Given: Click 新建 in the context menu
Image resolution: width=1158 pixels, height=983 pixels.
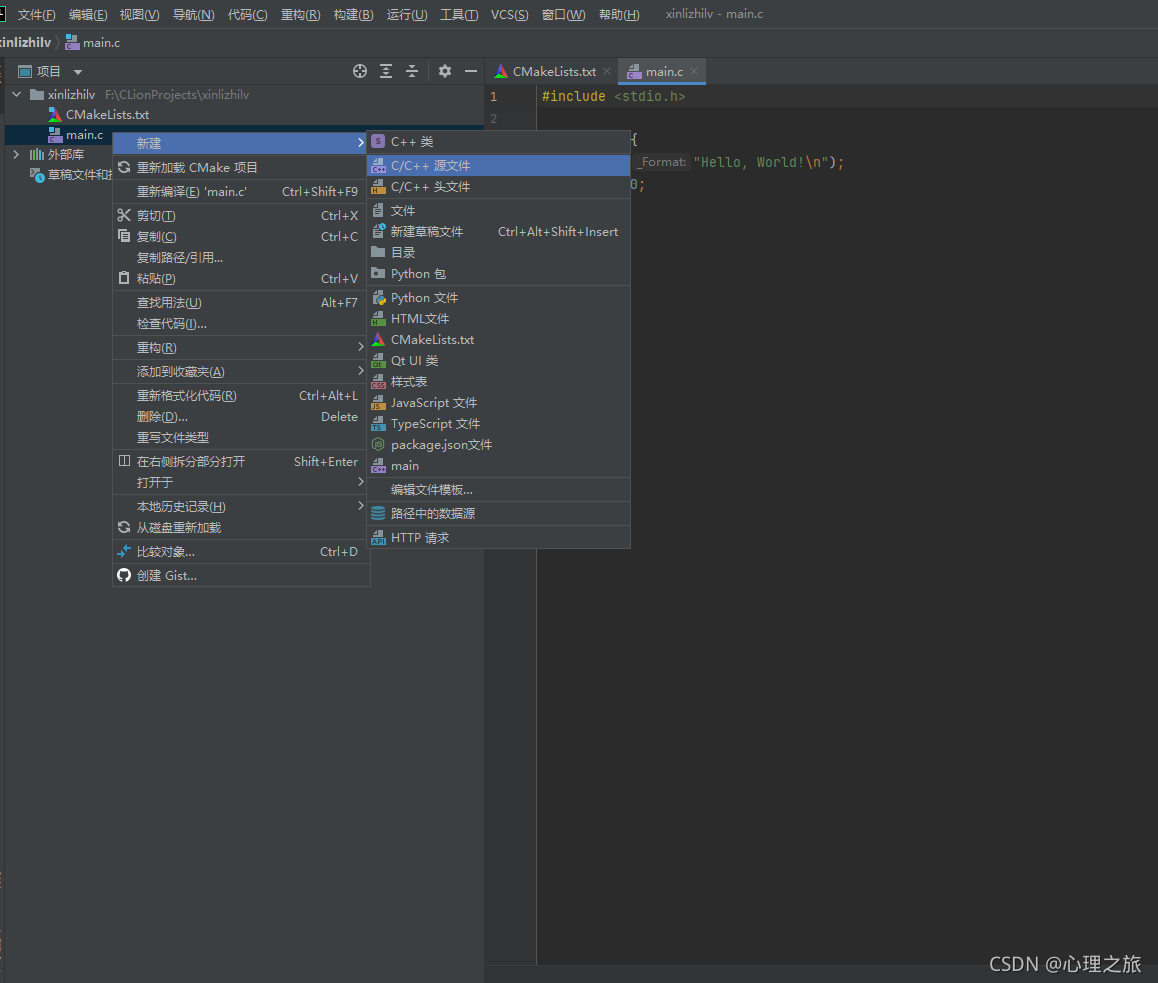Looking at the screenshot, I should coord(240,143).
